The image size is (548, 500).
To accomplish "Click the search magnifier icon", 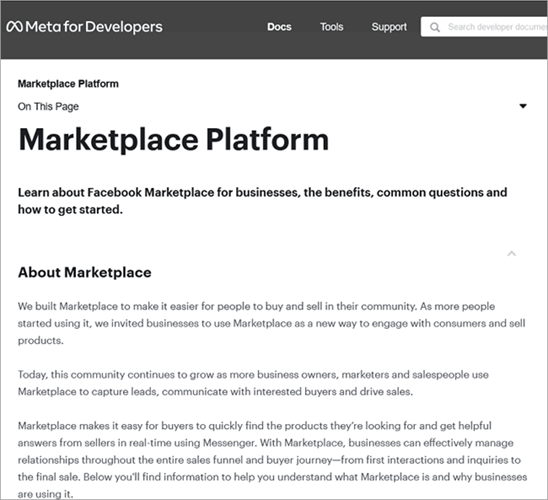I will coord(435,27).
